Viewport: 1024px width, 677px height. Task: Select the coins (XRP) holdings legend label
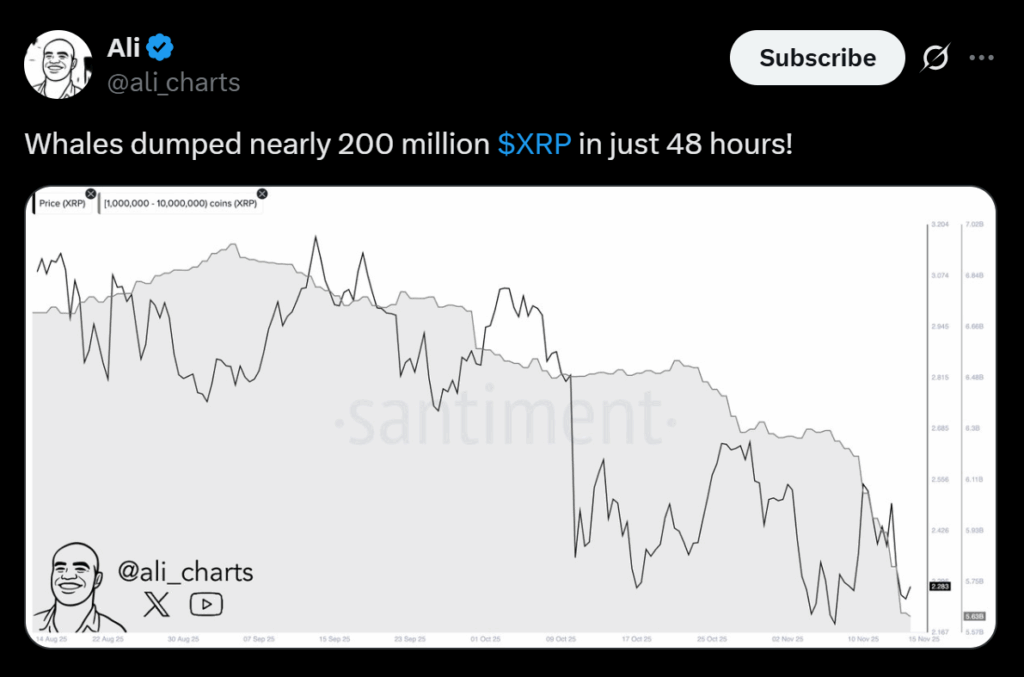pos(179,203)
